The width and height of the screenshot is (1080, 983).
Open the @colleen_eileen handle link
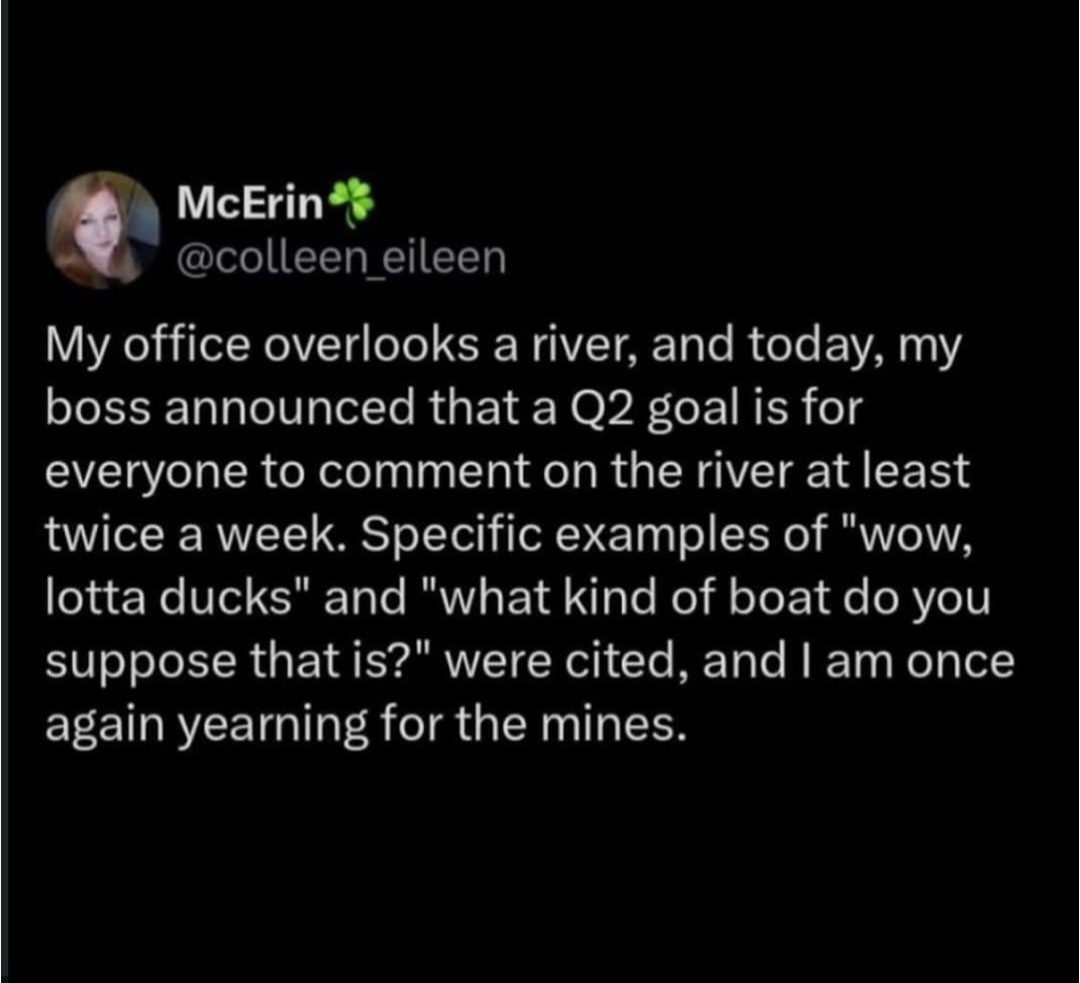point(340,258)
